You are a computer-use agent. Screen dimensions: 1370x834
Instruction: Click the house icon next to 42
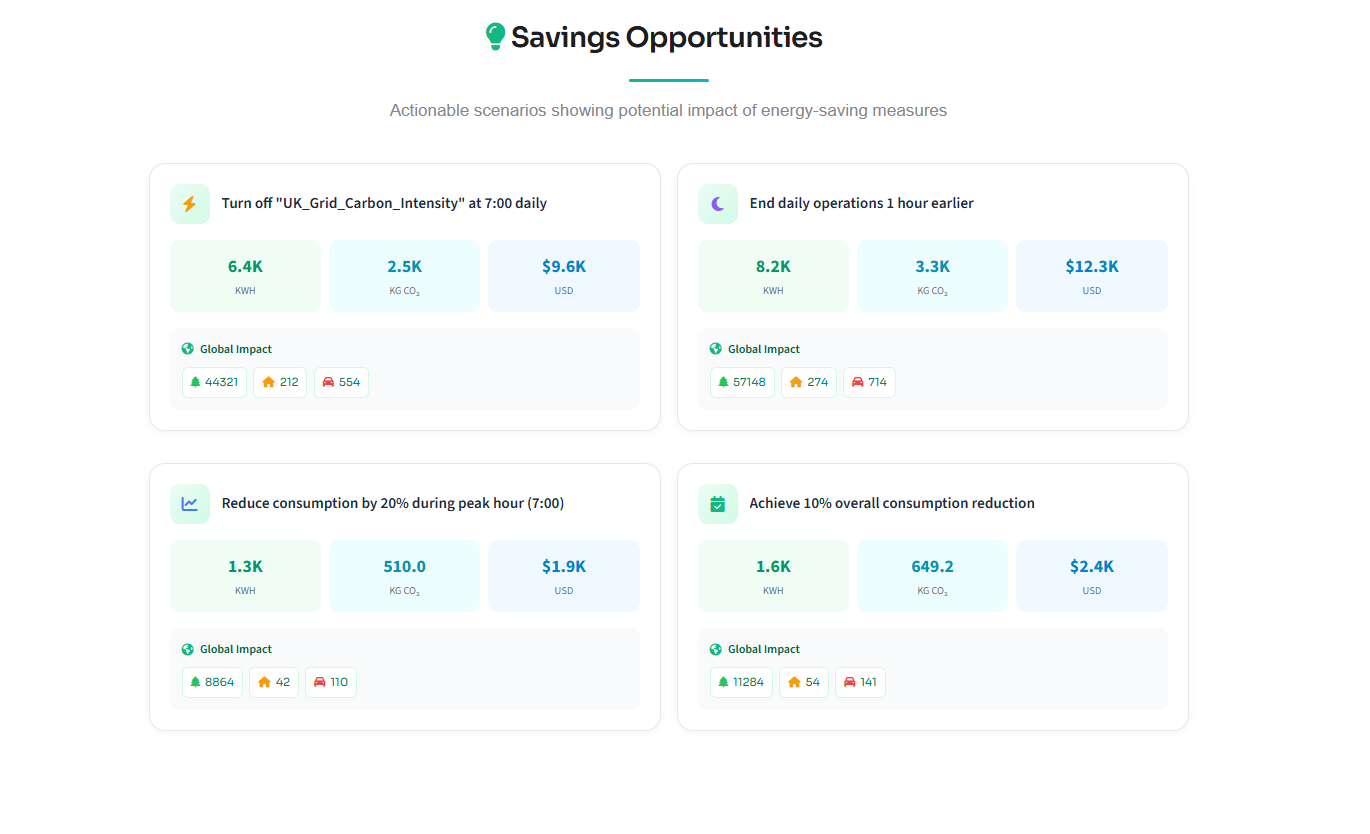(x=264, y=682)
